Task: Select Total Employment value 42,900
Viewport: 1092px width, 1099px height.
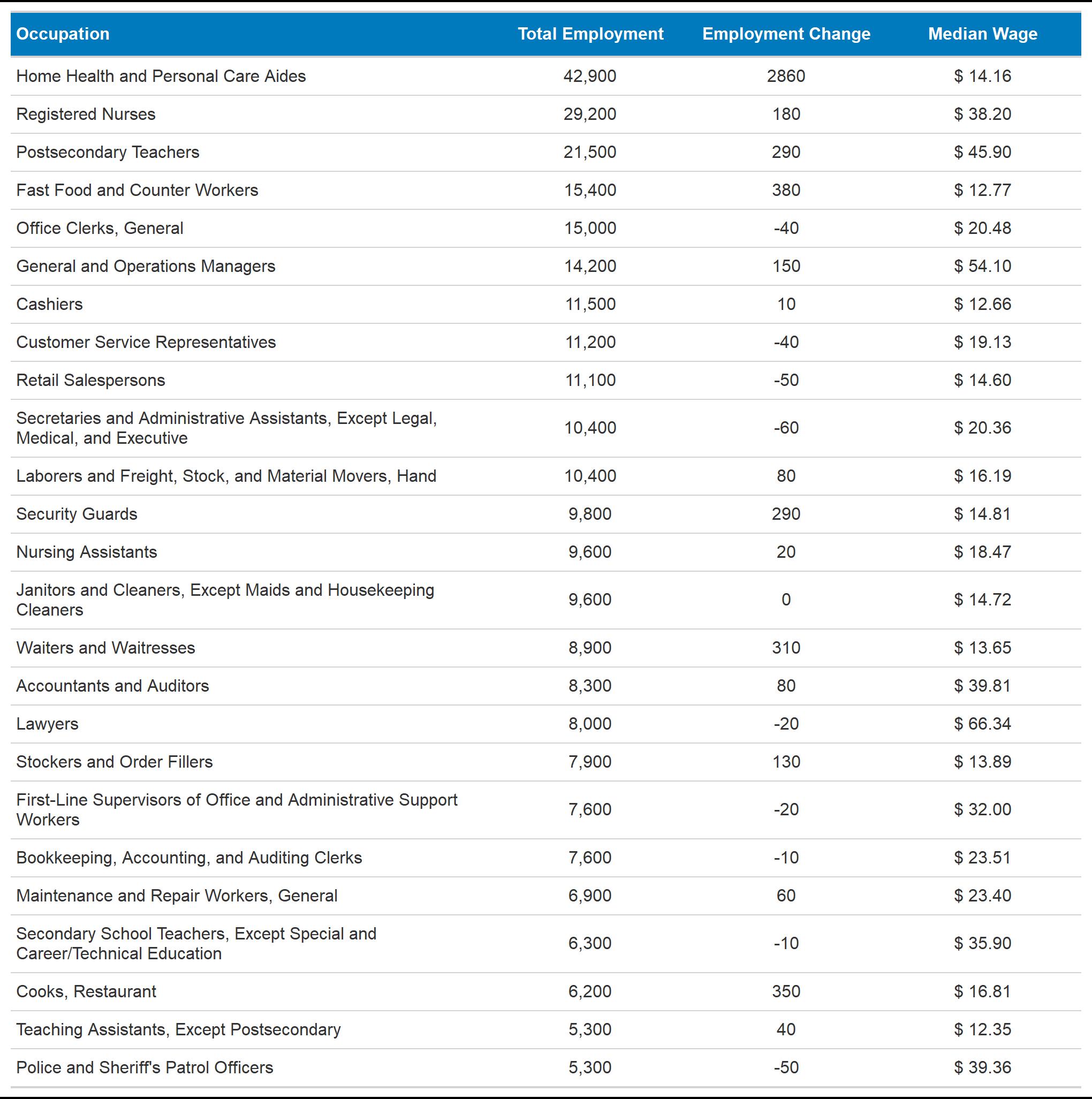Action: (590, 76)
